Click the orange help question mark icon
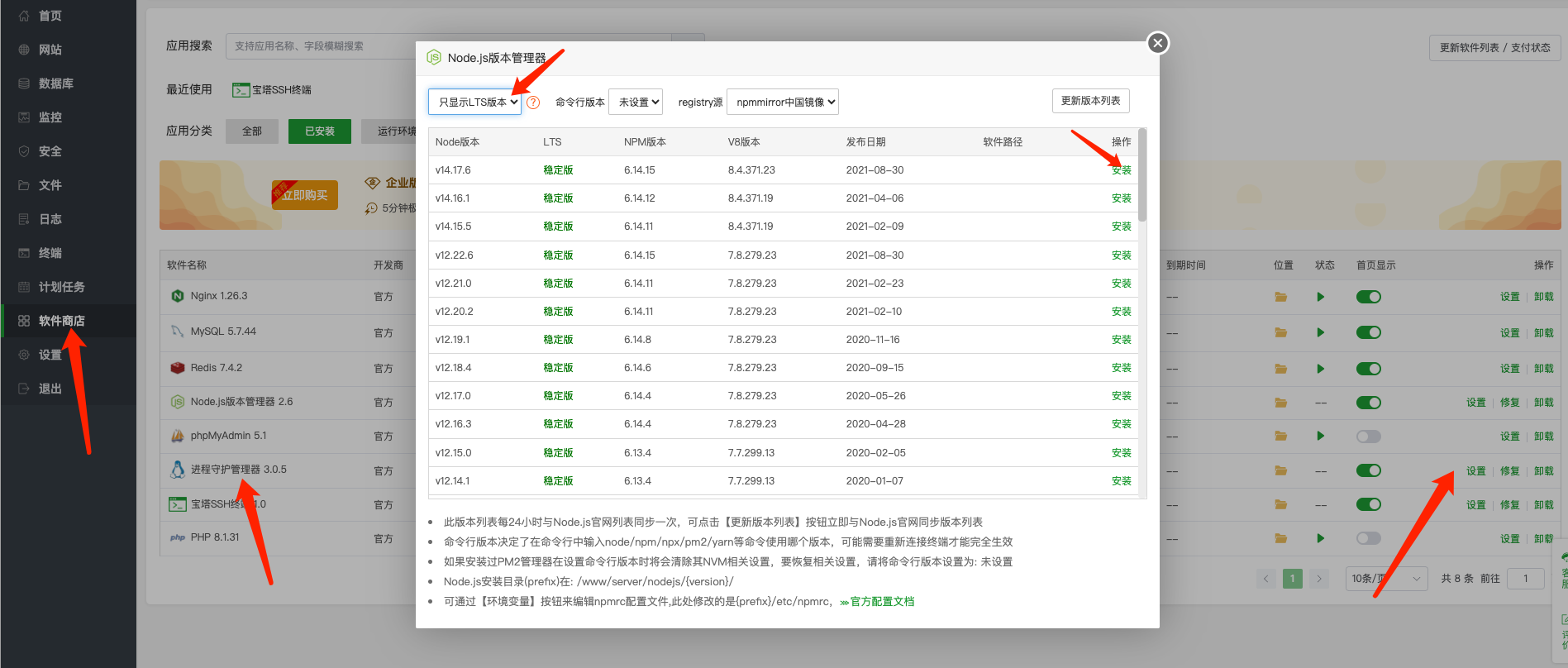 (533, 103)
